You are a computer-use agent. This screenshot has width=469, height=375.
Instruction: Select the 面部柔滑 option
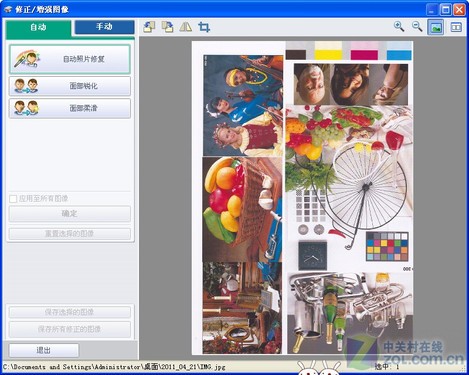70,108
